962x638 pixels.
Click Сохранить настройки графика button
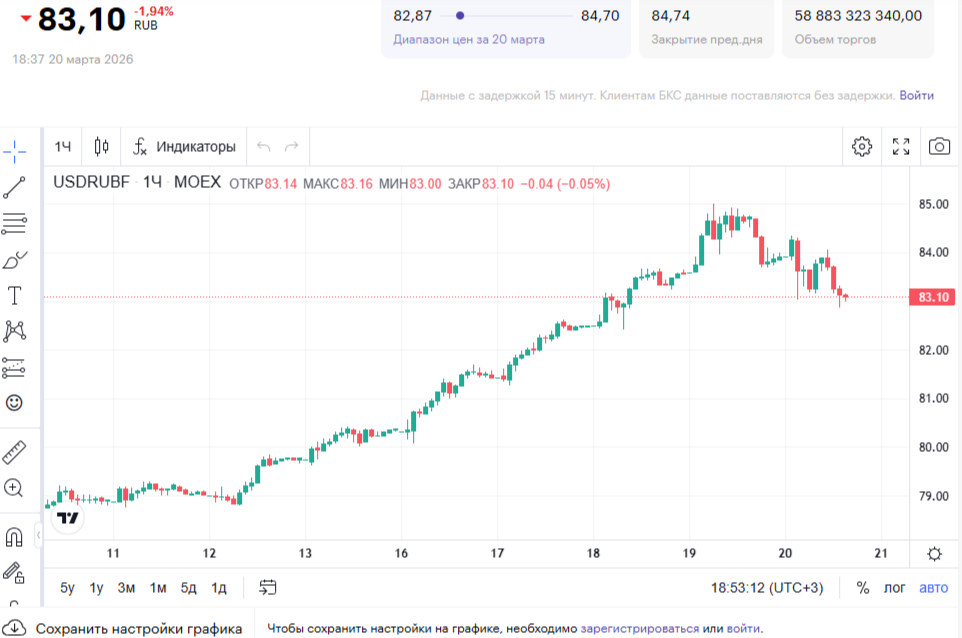(126, 629)
